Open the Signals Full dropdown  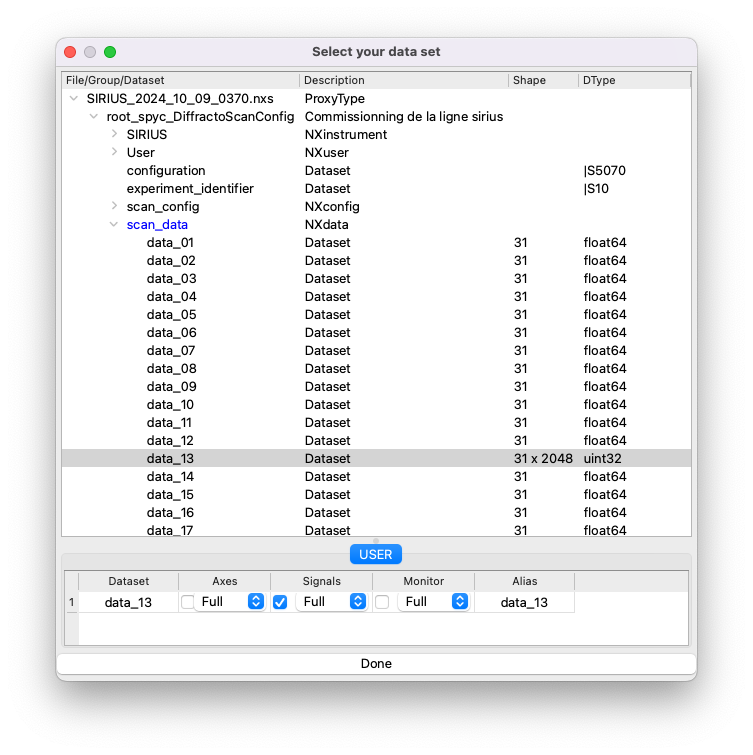332,602
